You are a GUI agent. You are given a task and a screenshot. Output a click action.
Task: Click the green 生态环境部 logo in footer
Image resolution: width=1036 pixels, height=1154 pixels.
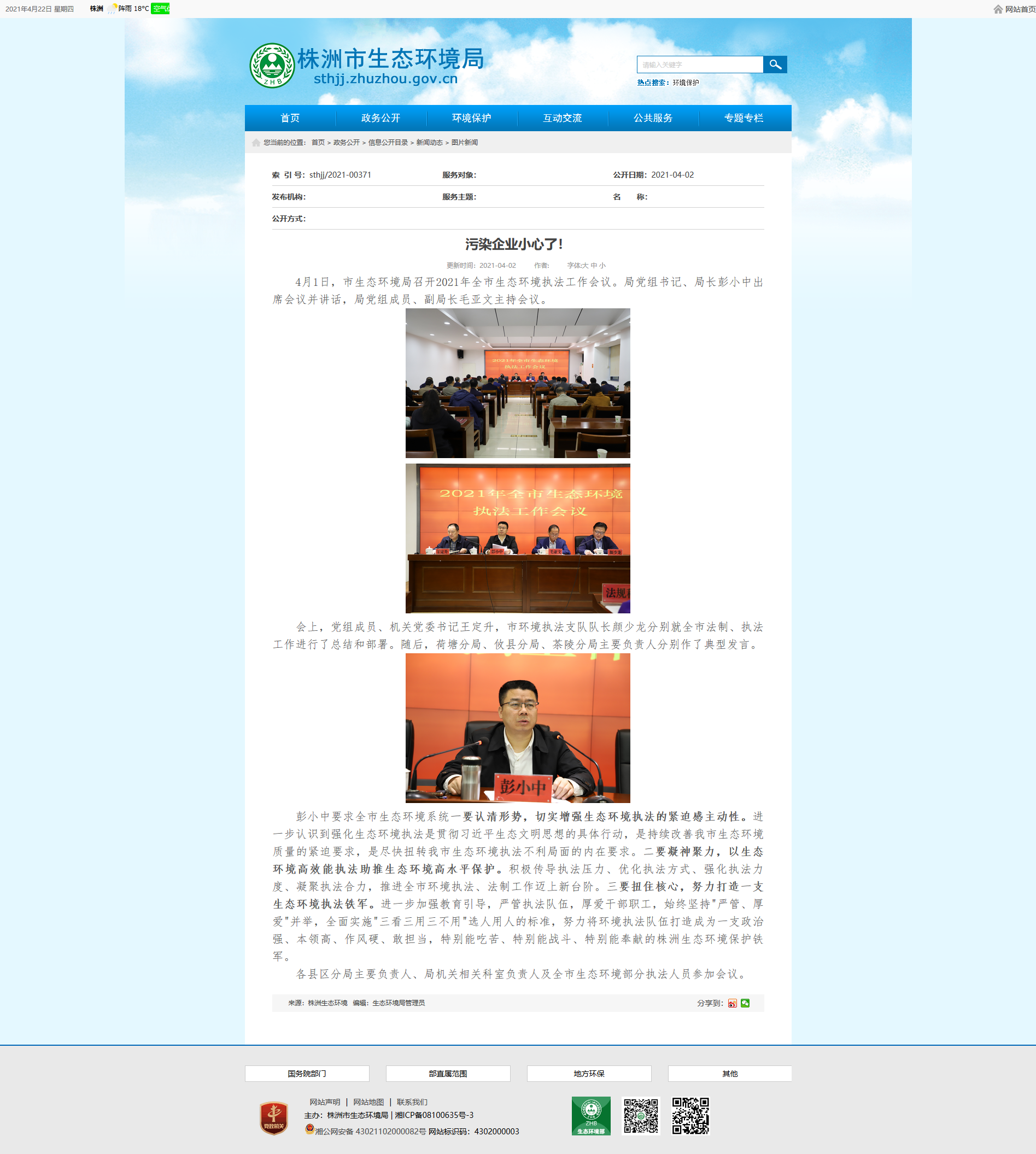pos(591,1116)
